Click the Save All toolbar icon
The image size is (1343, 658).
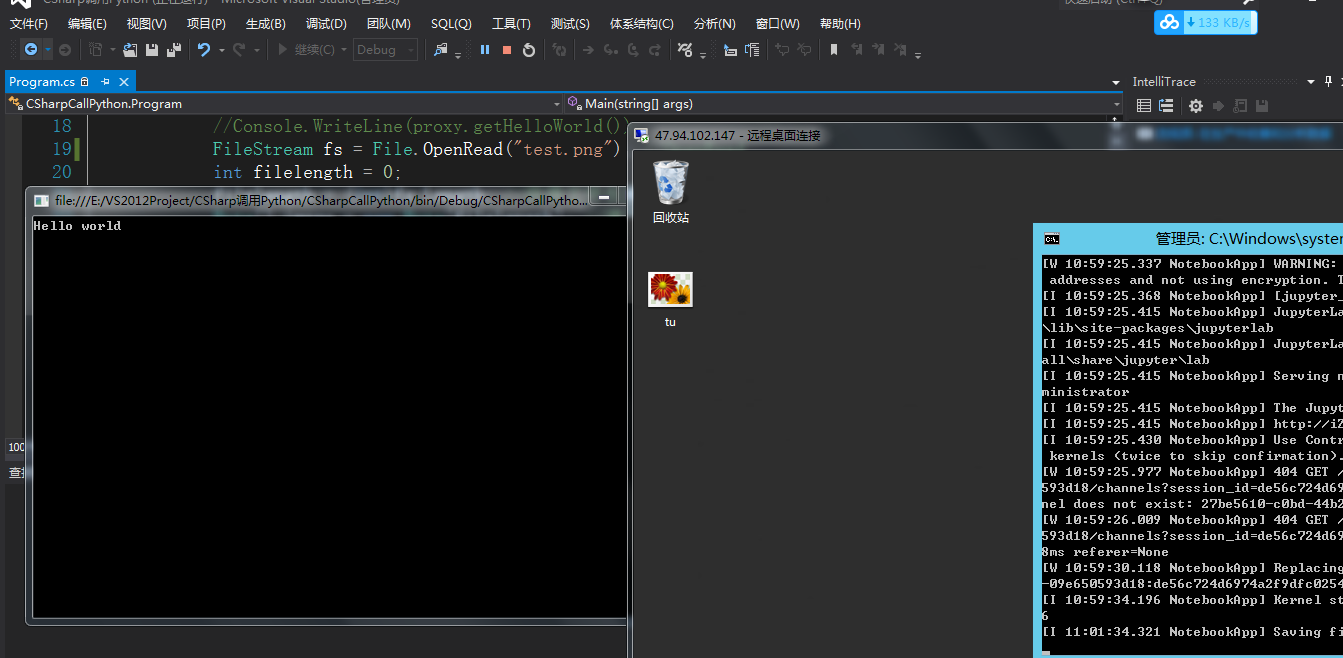point(173,49)
